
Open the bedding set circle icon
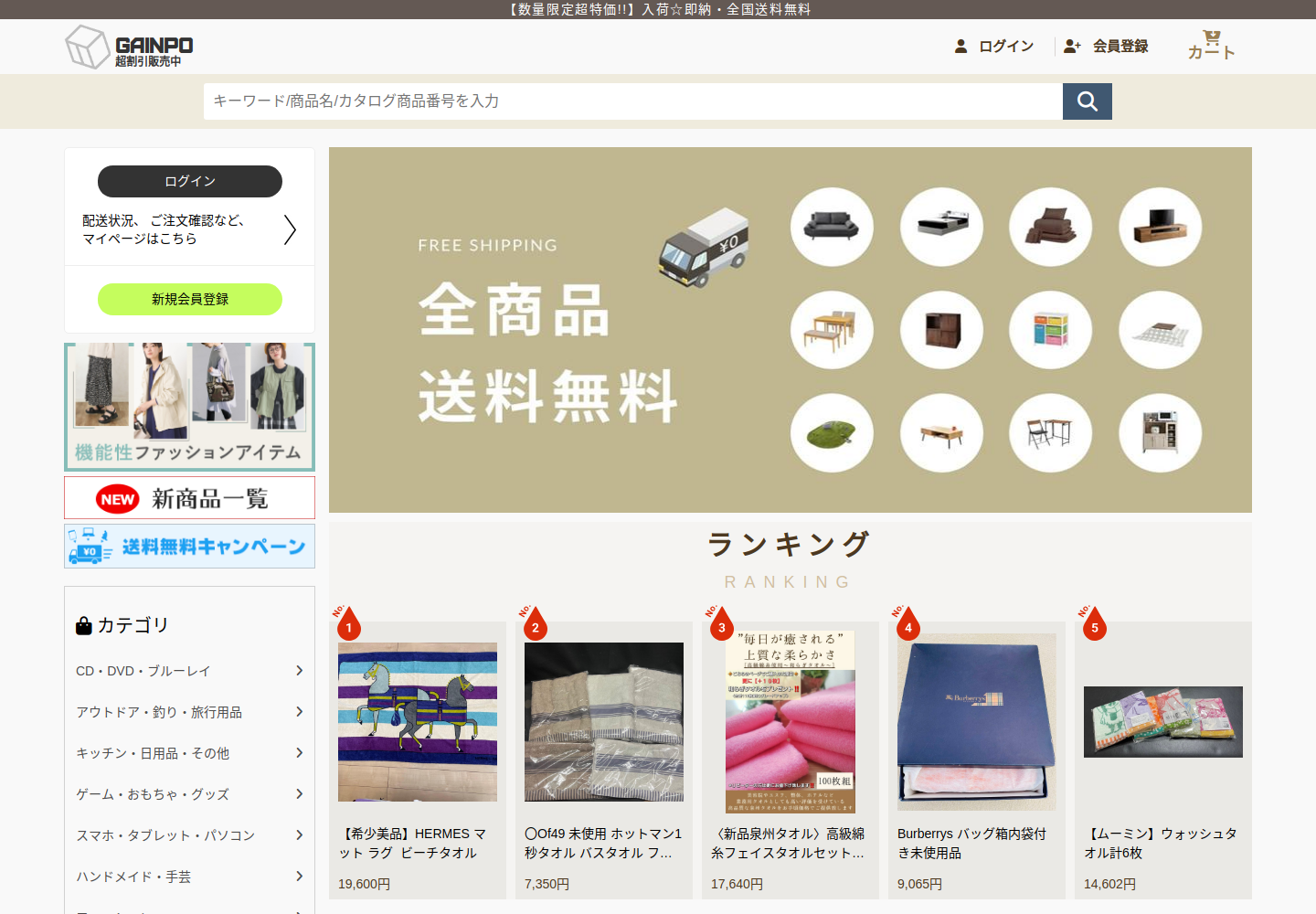[x=1051, y=227]
